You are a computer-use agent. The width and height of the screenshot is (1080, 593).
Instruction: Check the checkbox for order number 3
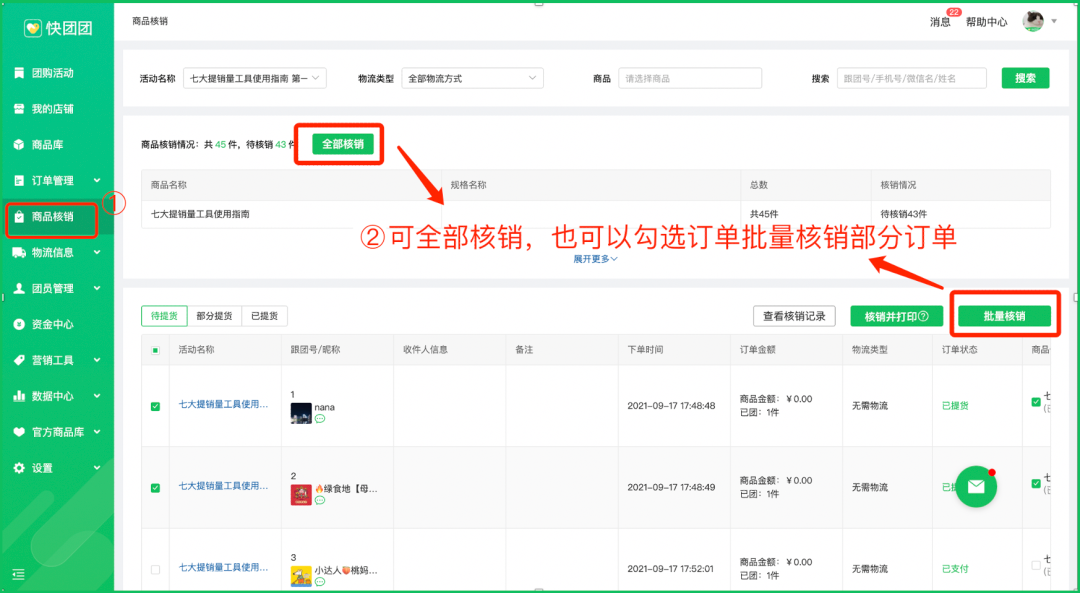(155, 569)
